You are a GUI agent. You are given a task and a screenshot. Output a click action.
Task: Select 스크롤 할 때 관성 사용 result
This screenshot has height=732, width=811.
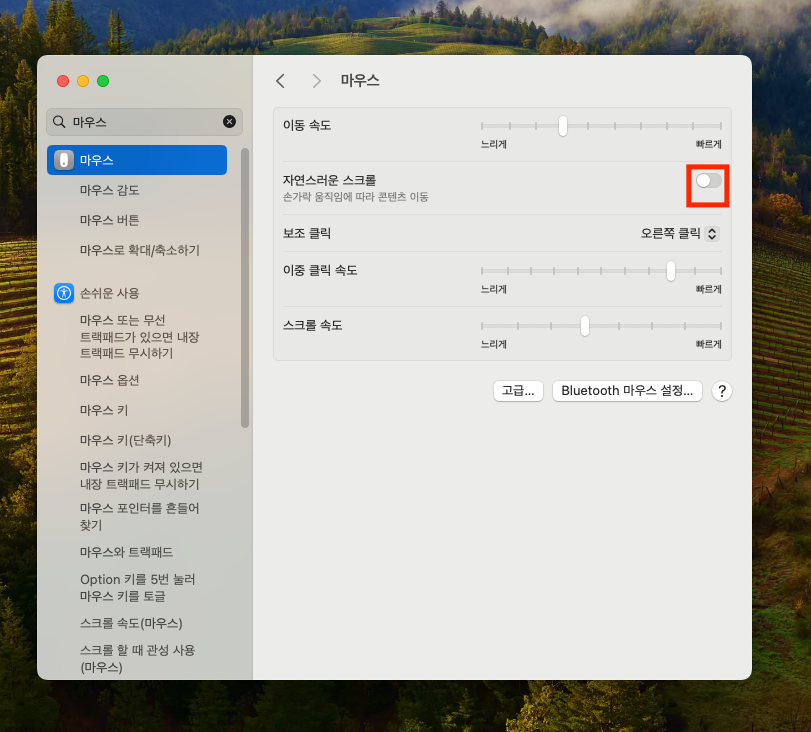pos(138,659)
